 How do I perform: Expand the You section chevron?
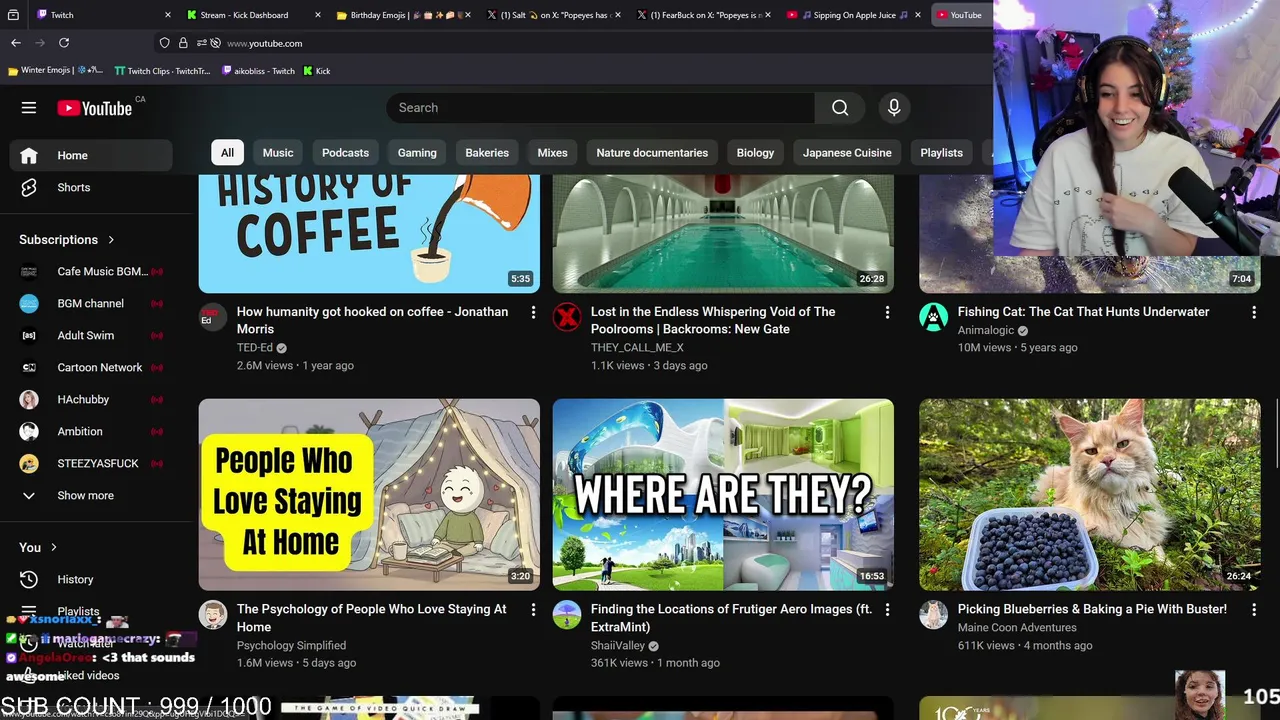[x=54, y=548]
